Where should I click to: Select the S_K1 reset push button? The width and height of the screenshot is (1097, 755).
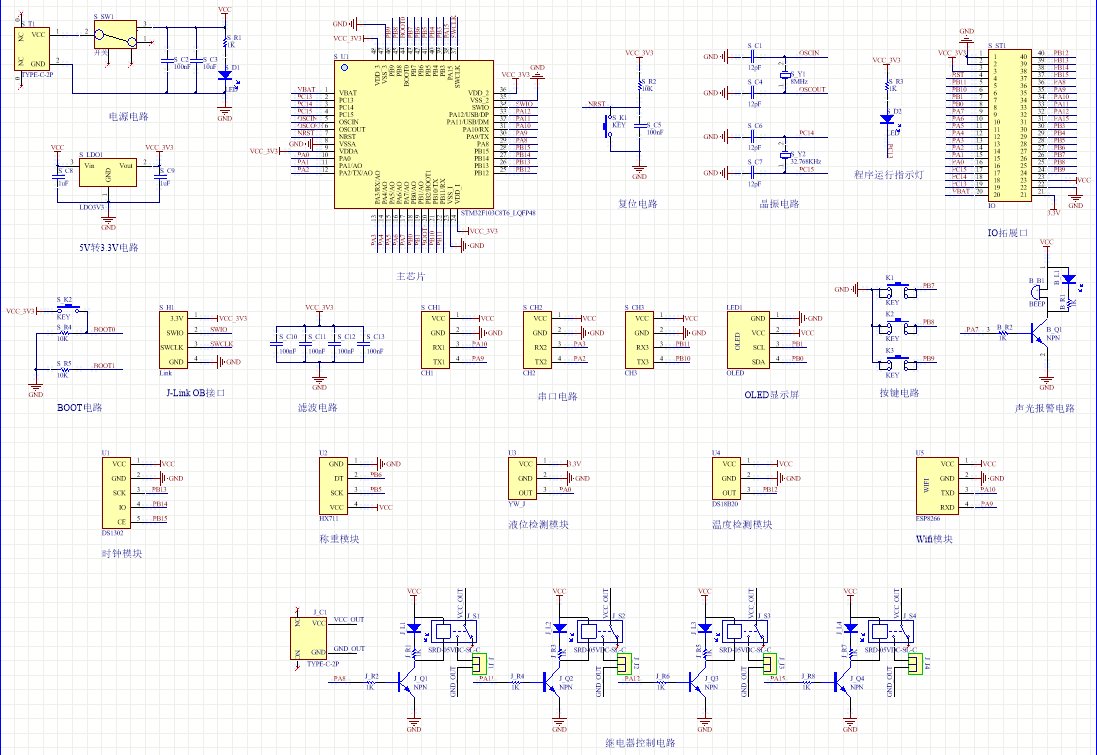tap(609, 127)
